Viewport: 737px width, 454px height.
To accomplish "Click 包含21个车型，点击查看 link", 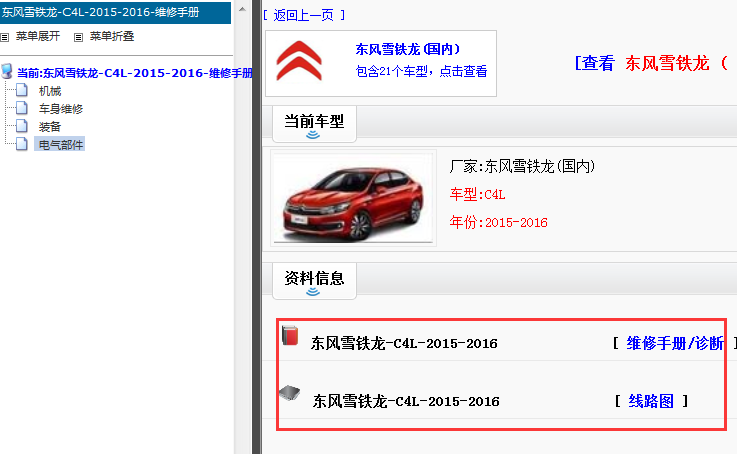I will coord(421,71).
